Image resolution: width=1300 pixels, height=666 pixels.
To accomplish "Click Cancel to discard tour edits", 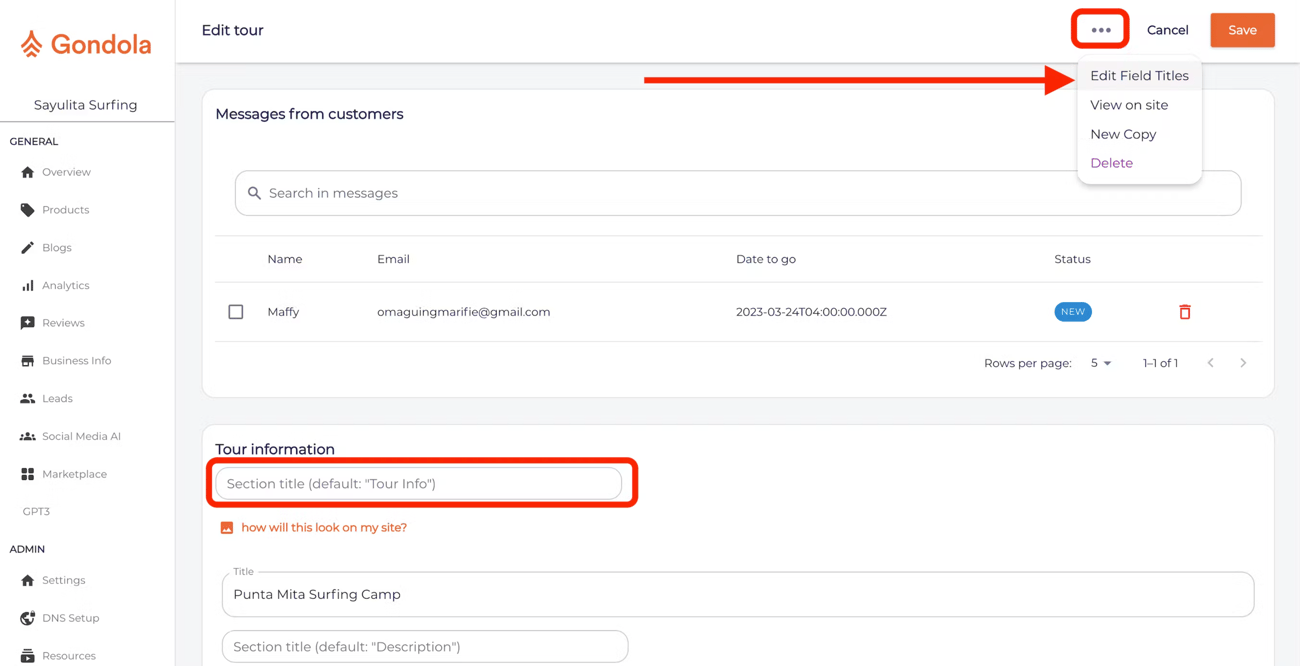I will click(x=1167, y=30).
